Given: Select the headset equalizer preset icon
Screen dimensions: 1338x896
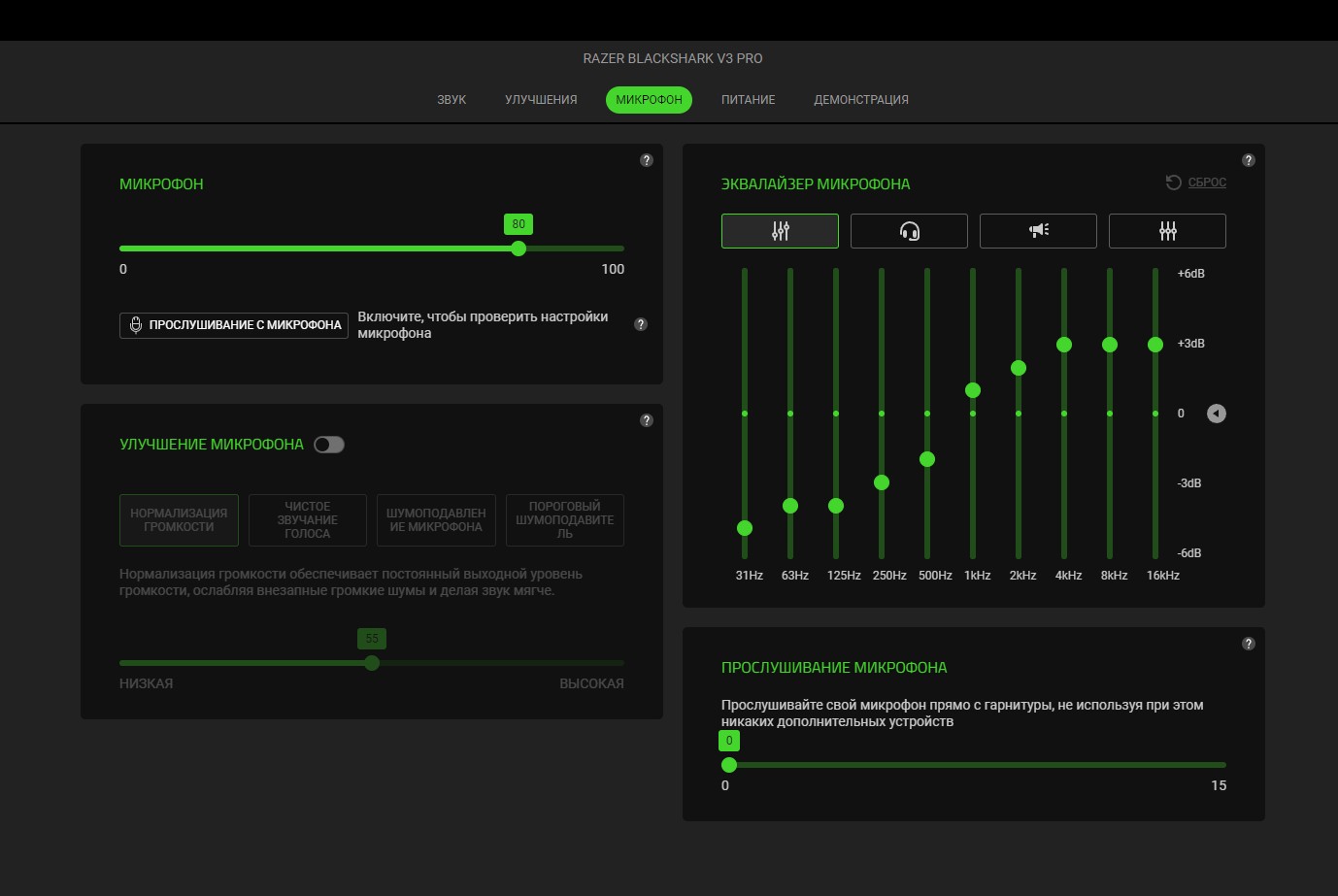Looking at the screenshot, I should 909,231.
